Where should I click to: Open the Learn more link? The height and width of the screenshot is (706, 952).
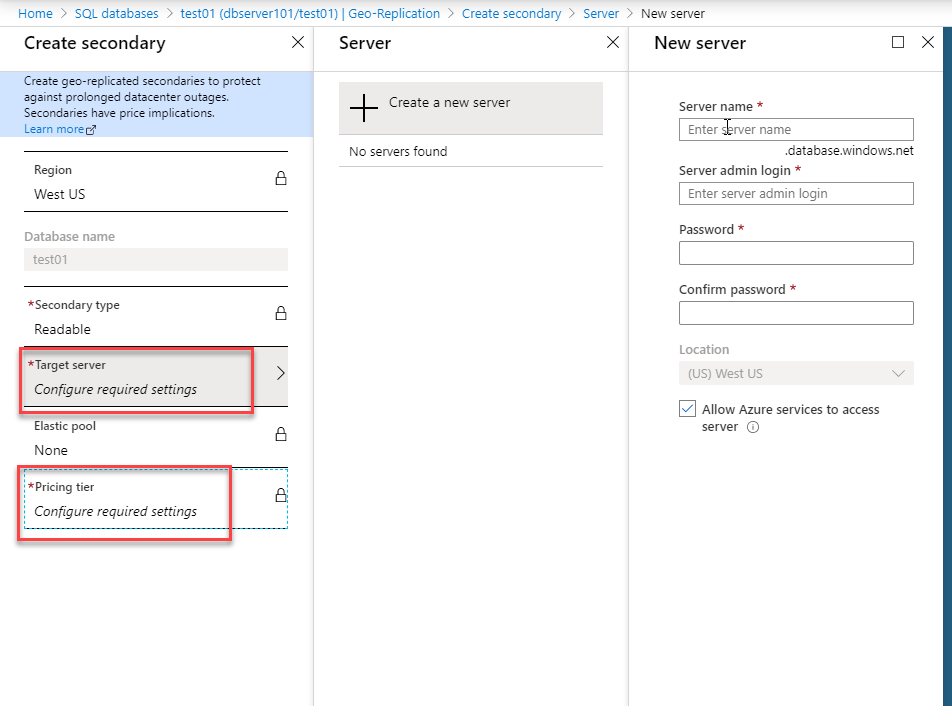coord(54,129)
